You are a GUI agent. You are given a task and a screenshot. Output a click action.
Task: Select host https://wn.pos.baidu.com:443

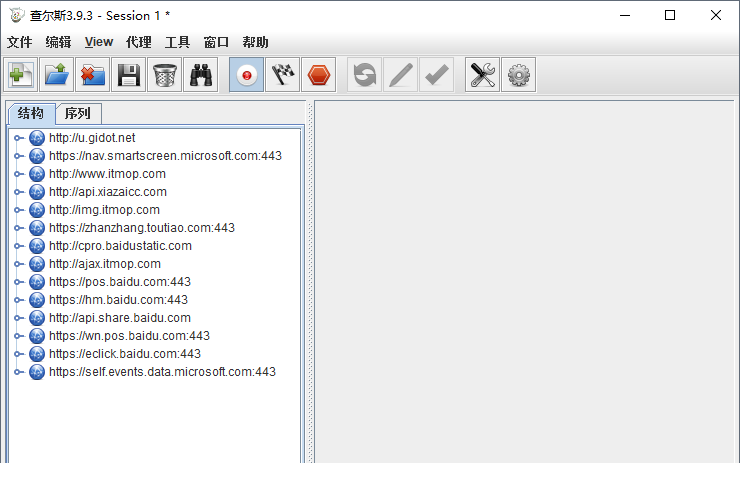129,336
